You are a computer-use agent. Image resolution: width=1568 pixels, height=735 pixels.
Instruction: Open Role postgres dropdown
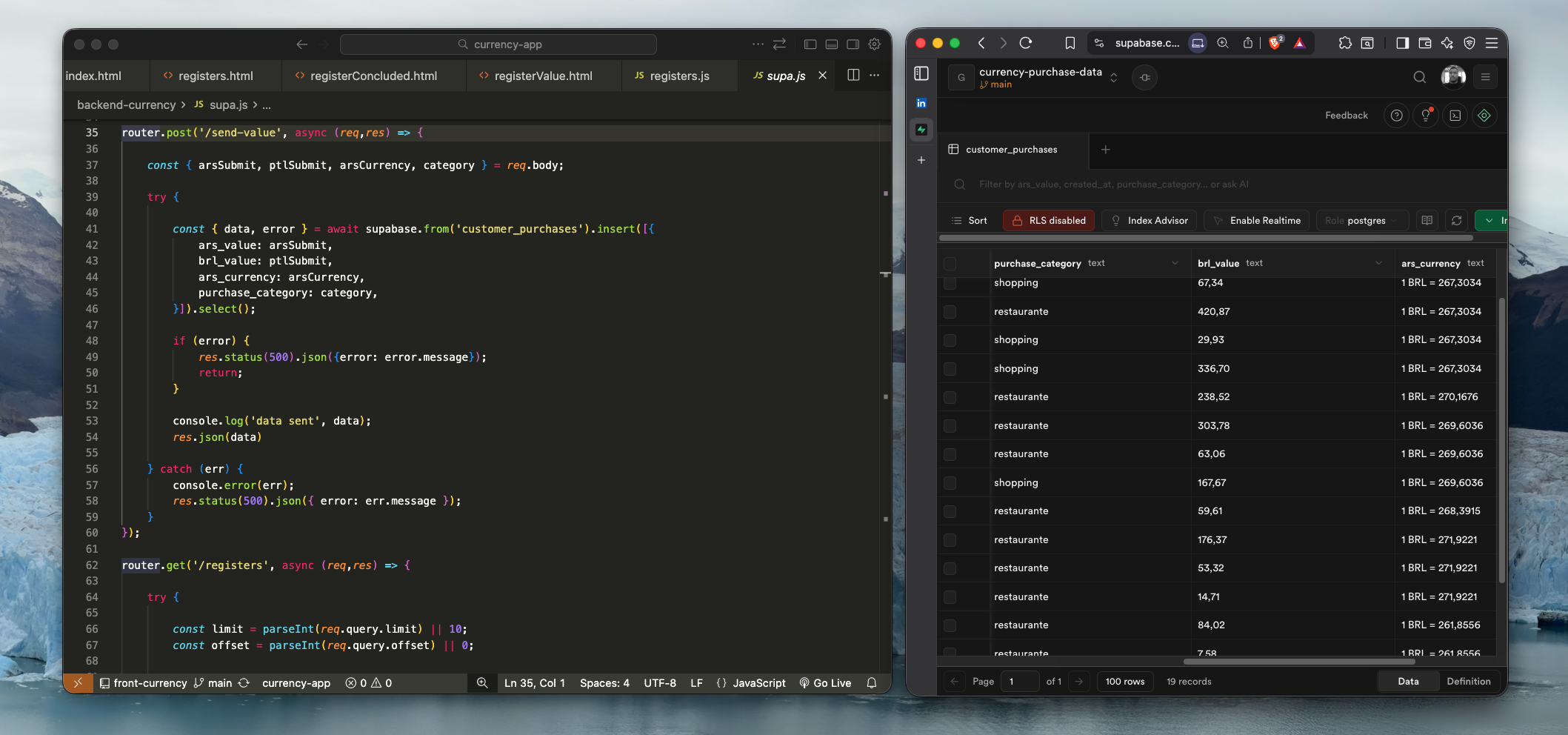1361,221
